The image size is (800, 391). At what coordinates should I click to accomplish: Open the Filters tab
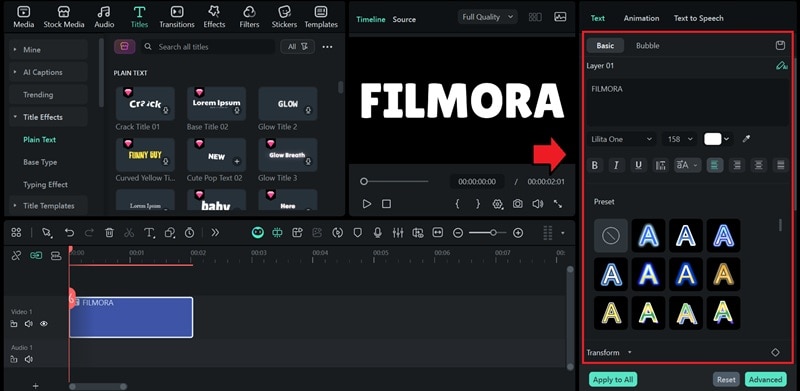249,17
